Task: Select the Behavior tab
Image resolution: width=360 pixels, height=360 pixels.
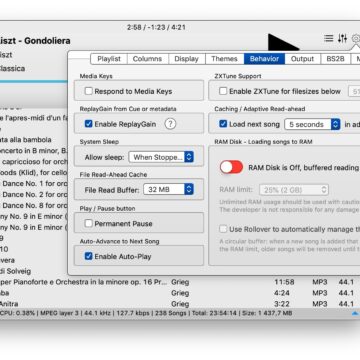Action: [264, 59]
